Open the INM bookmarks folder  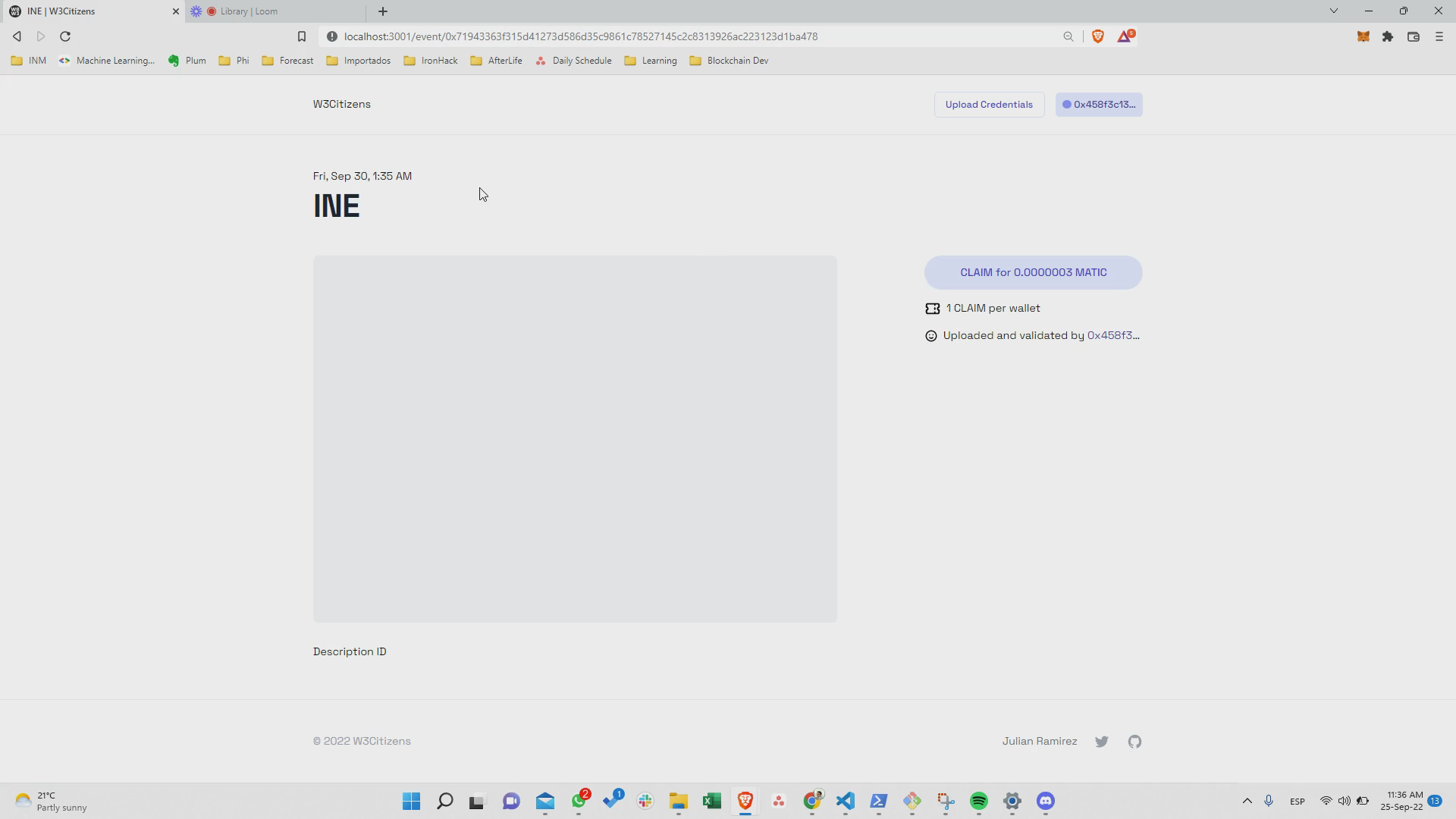click(x=29, y=61)
